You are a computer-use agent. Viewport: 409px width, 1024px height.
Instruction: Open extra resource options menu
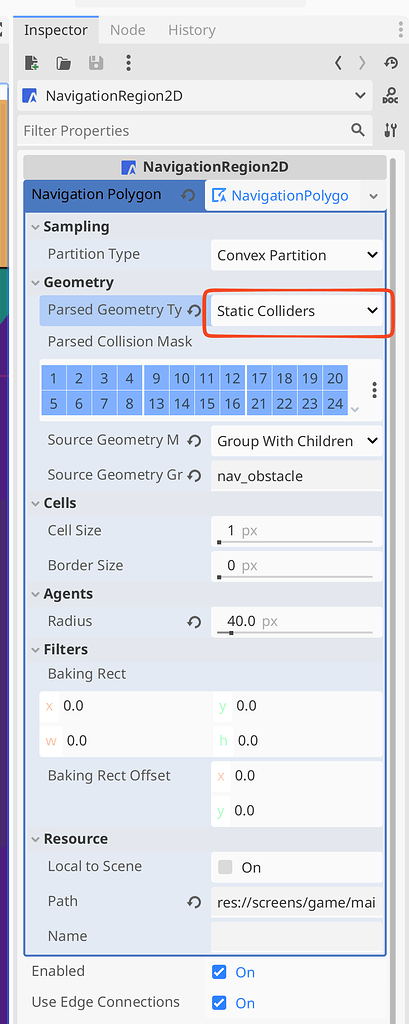129,63
